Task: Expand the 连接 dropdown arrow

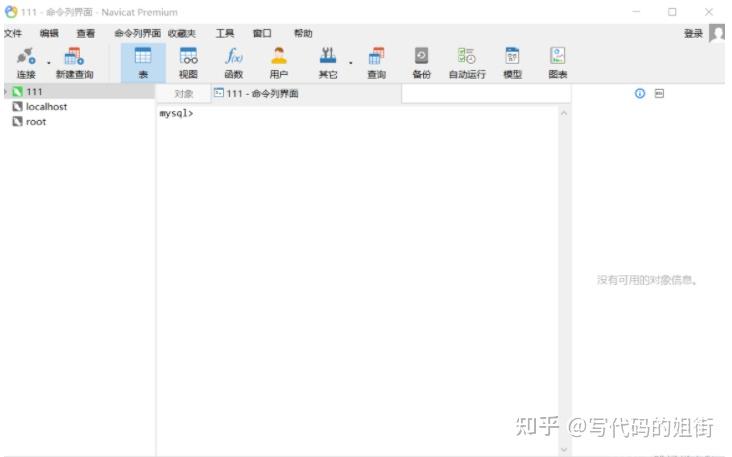Action: tap(49, 63)
